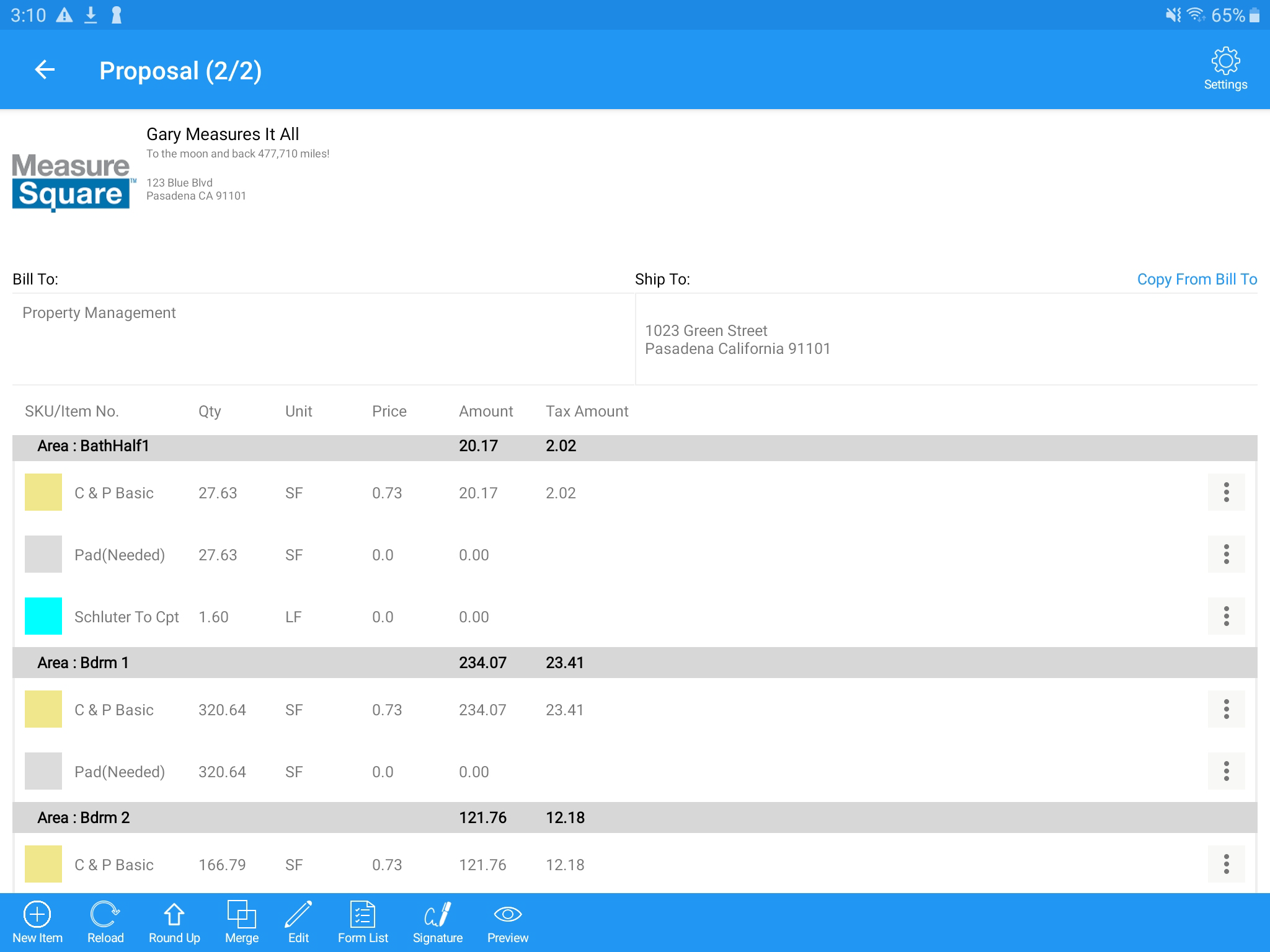This screenshot has width=1270, height=952.
Task: Tap the Round Up arrow icon
Action: click(x=174, y=914)
